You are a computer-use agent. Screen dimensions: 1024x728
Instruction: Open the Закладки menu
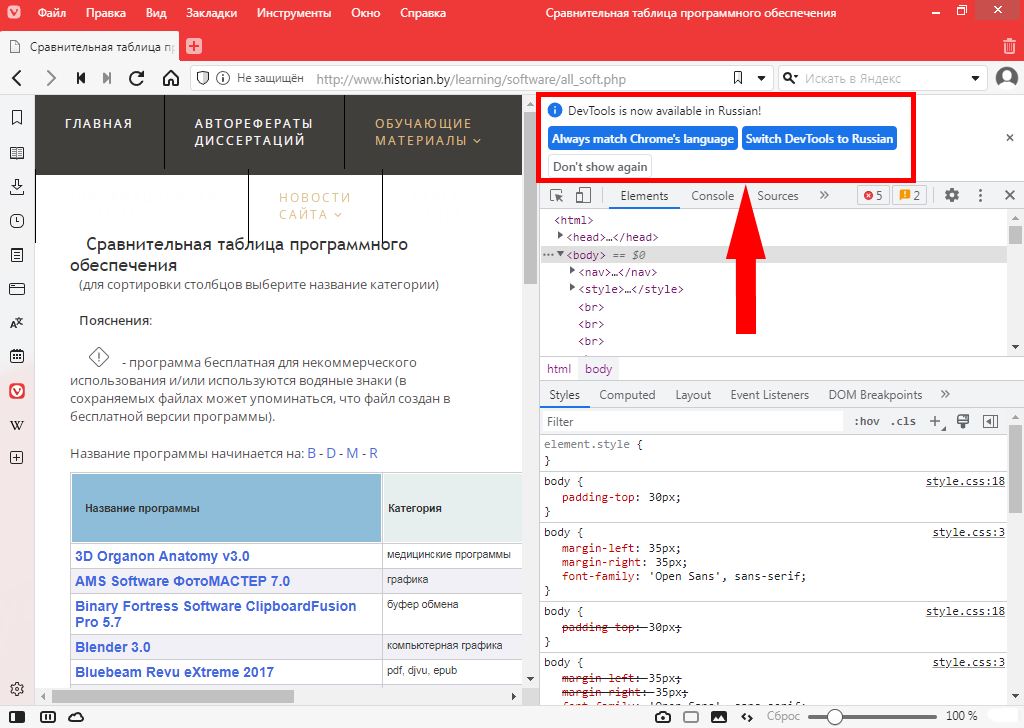pos(212,14)
